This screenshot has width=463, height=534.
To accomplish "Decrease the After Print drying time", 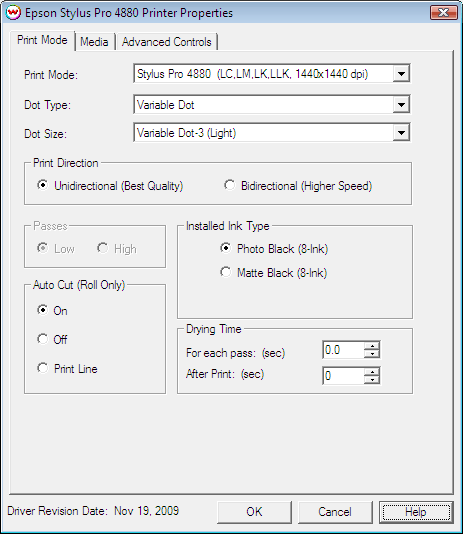I will coord(372,380).
